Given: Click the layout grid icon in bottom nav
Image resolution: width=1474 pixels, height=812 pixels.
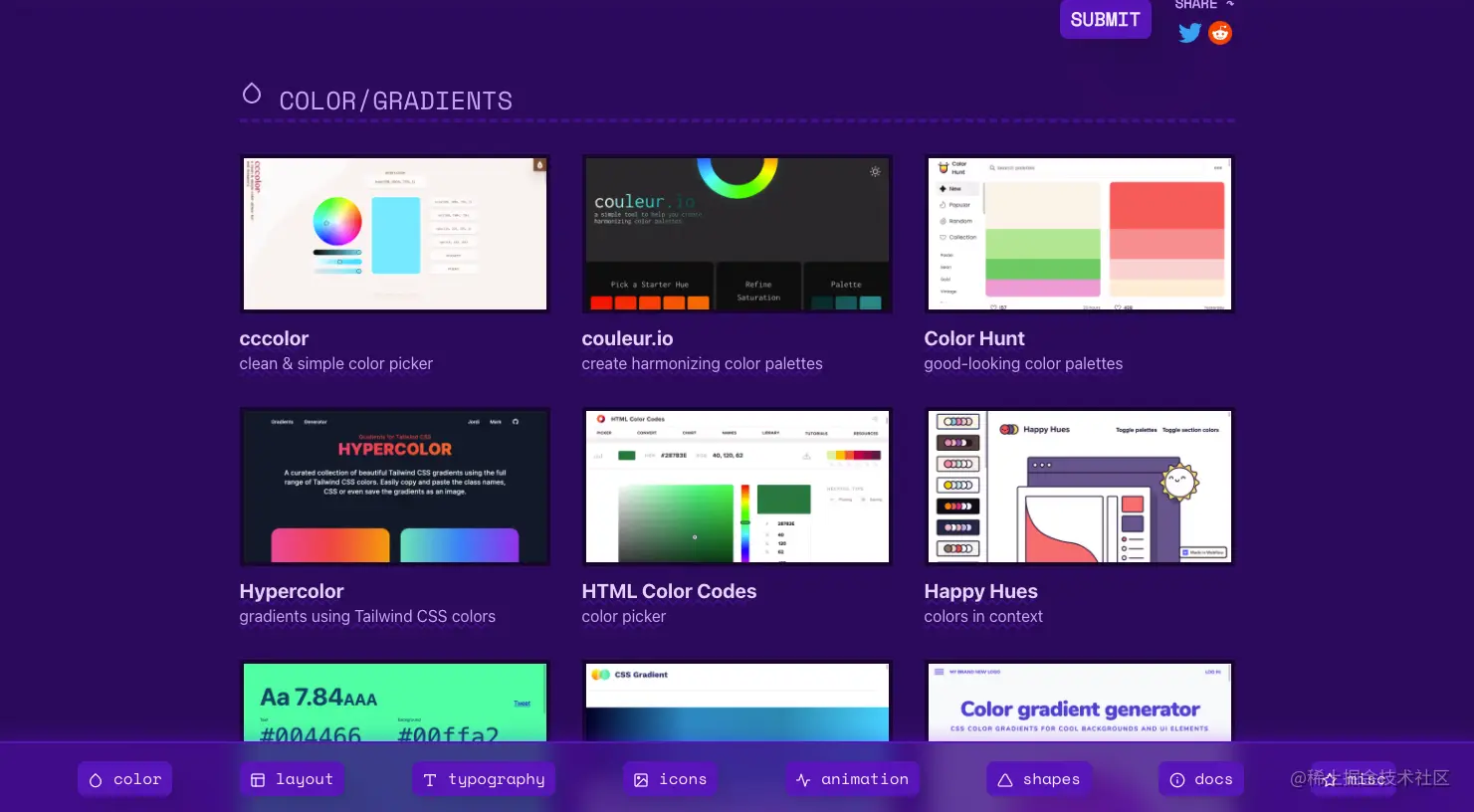Looking at the screenshot, I should point(257,779).
